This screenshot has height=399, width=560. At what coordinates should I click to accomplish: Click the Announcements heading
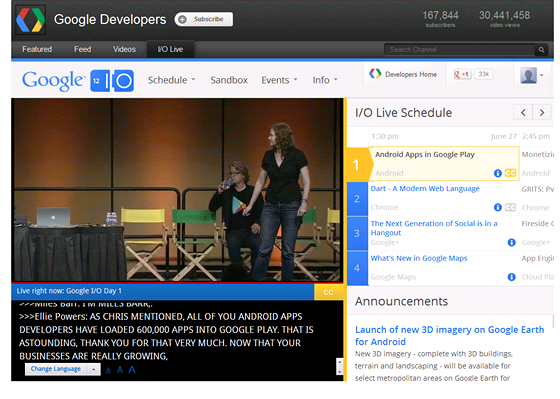pyautogui.click(x=401, y=301)
